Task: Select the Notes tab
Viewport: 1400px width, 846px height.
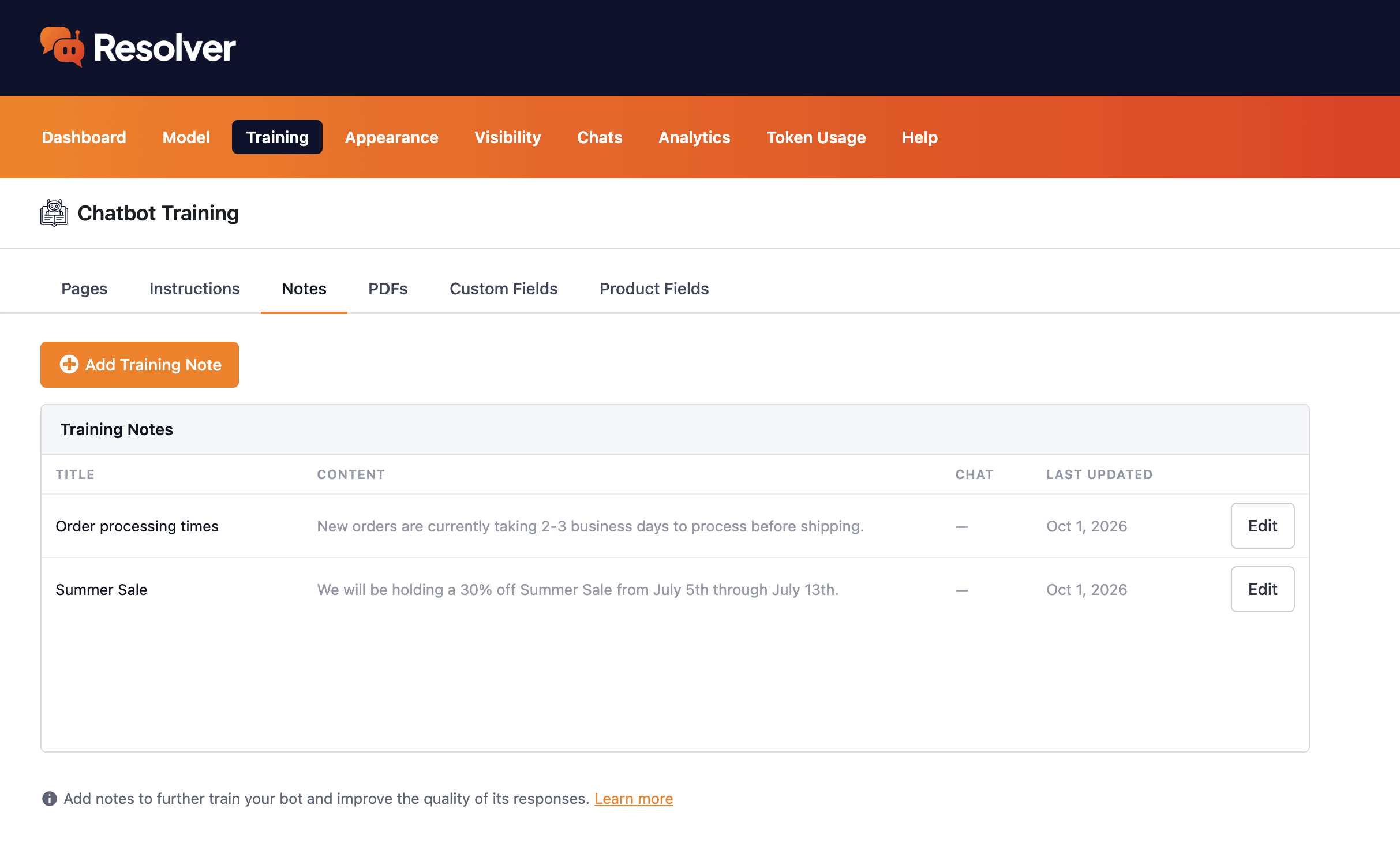Action: (304, 289)
